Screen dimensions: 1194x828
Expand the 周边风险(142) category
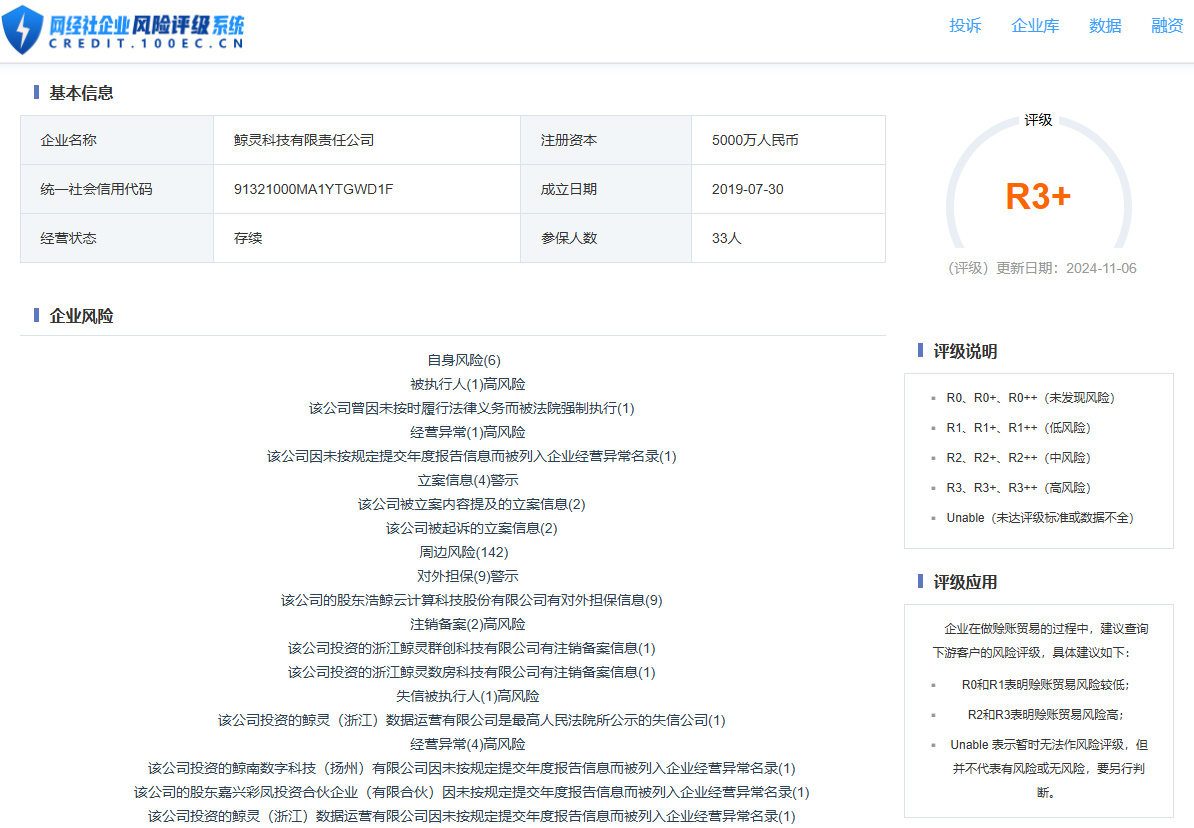[x=464, y=552]
